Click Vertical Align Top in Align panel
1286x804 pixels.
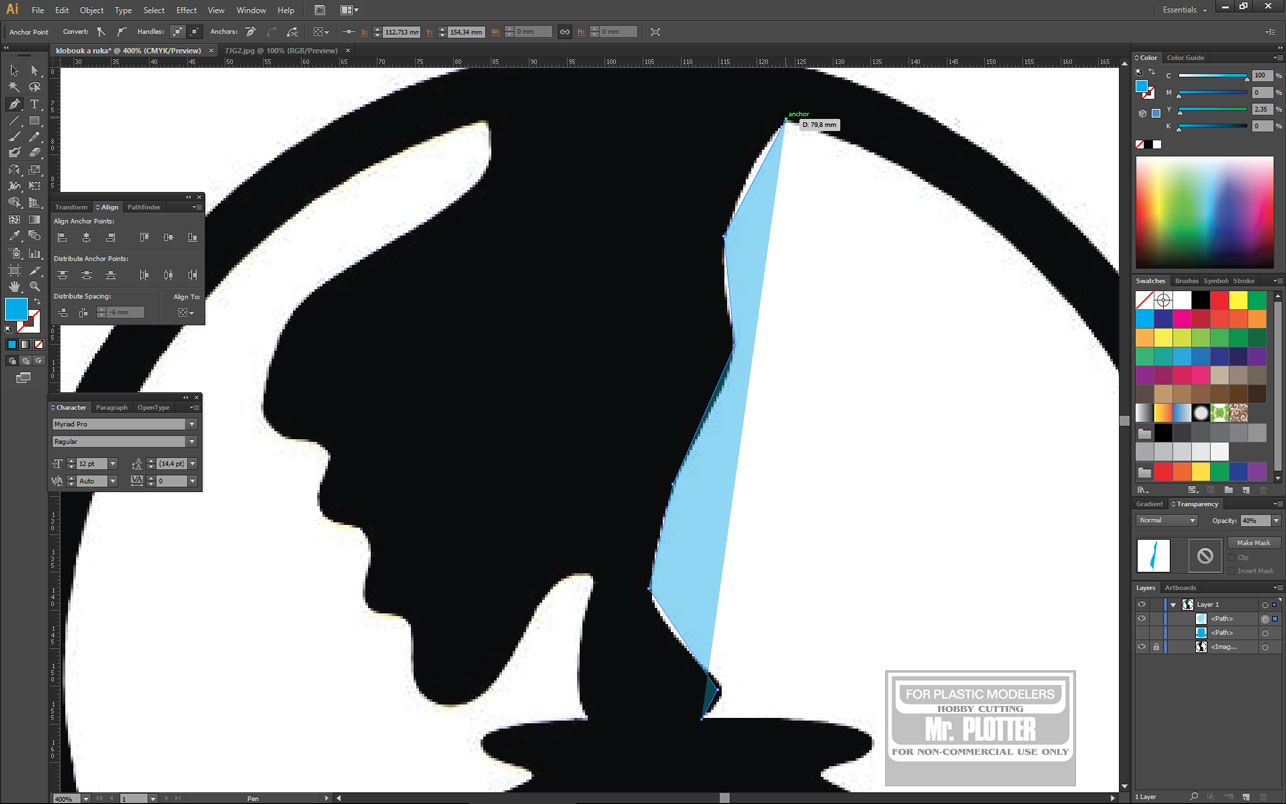(x=144, y=237)
